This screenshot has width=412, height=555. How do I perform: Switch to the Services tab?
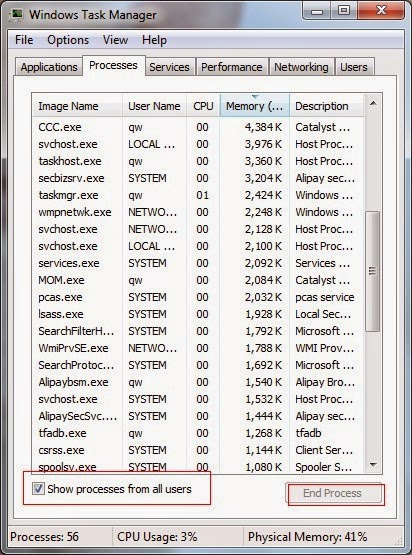coord(169,67)
